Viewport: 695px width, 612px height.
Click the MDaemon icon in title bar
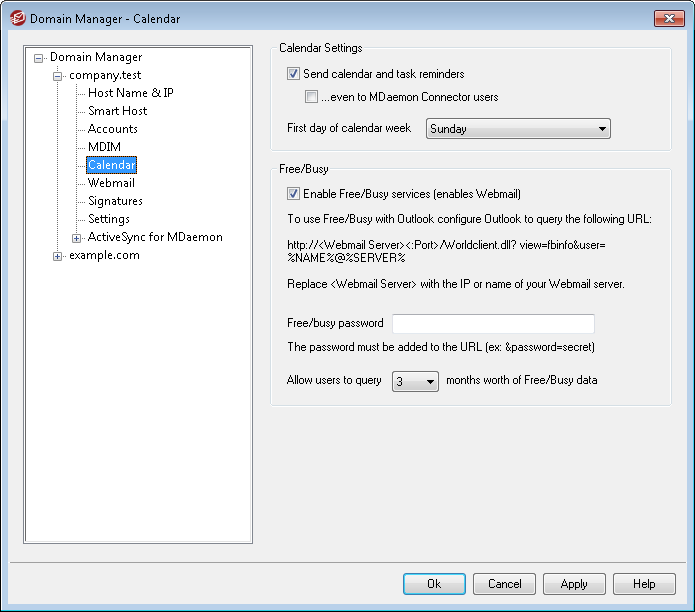(16, 18)
